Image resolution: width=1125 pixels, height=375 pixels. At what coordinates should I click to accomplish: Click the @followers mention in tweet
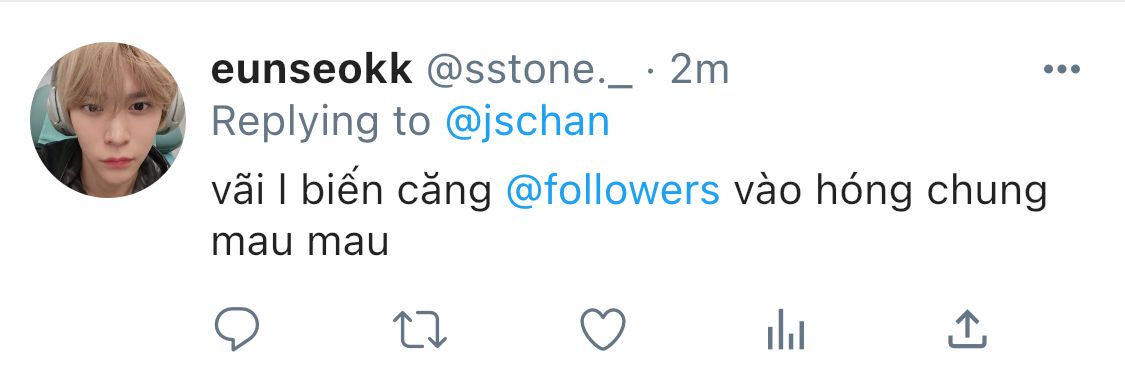613,190
